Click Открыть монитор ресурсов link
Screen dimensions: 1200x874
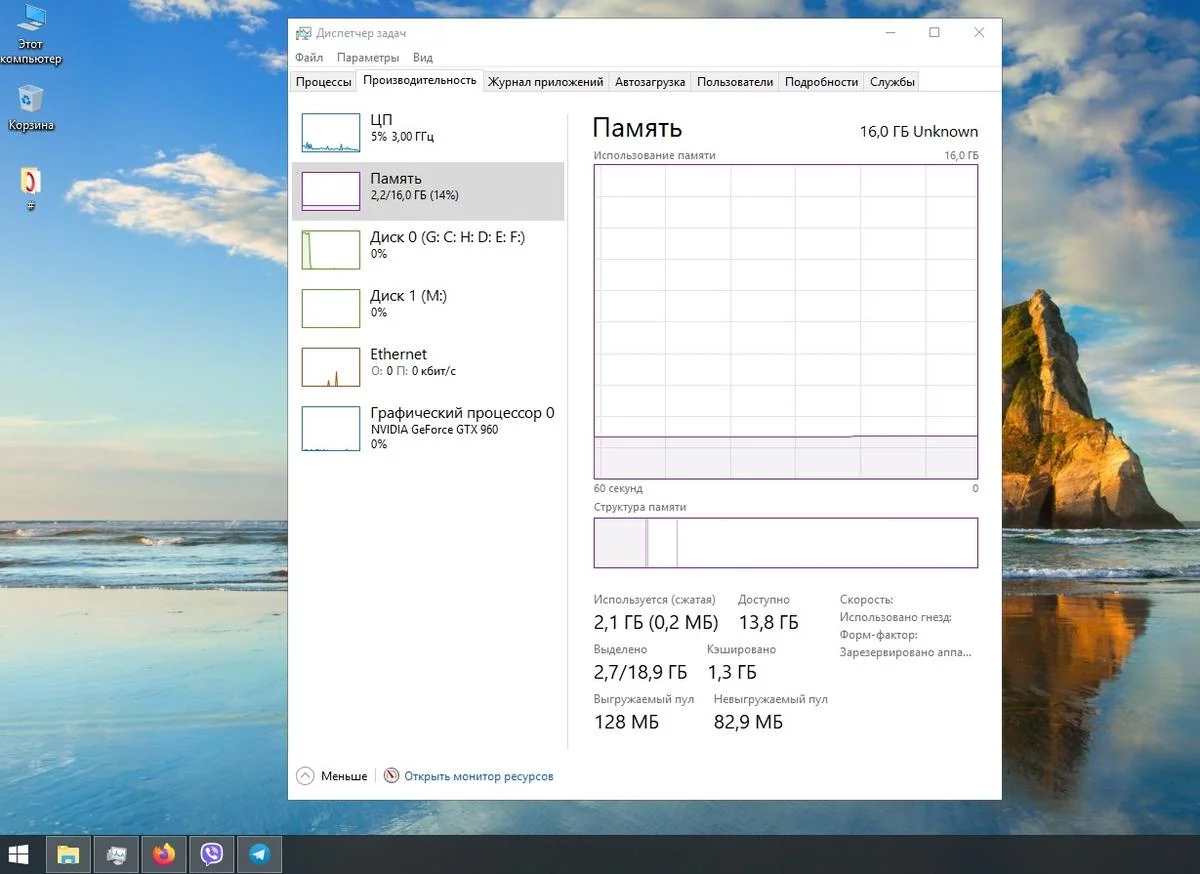[x=478, y=776]
